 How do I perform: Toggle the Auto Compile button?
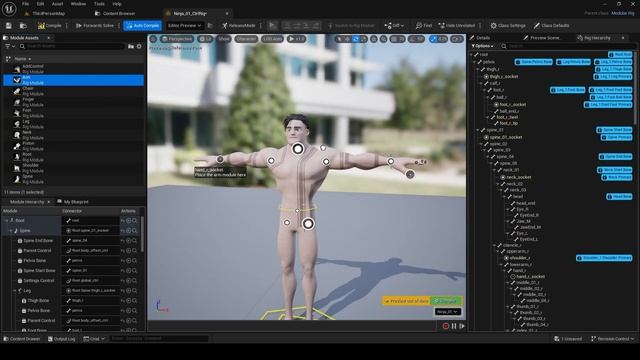142,26
